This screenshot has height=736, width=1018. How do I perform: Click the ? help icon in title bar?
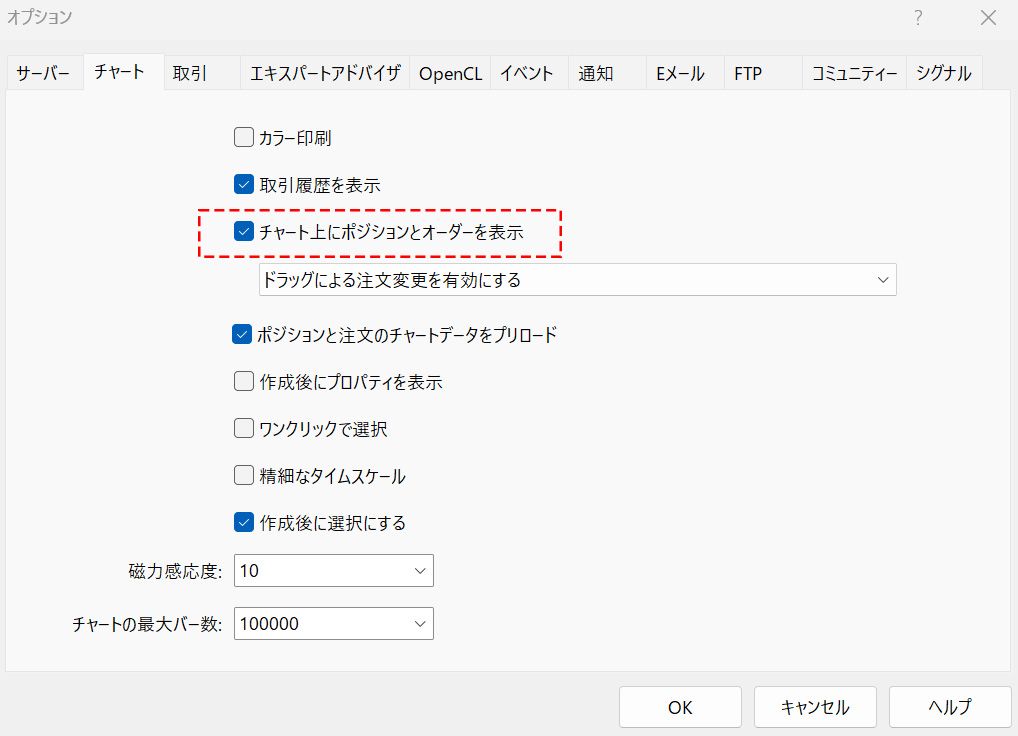click(918, 18)
